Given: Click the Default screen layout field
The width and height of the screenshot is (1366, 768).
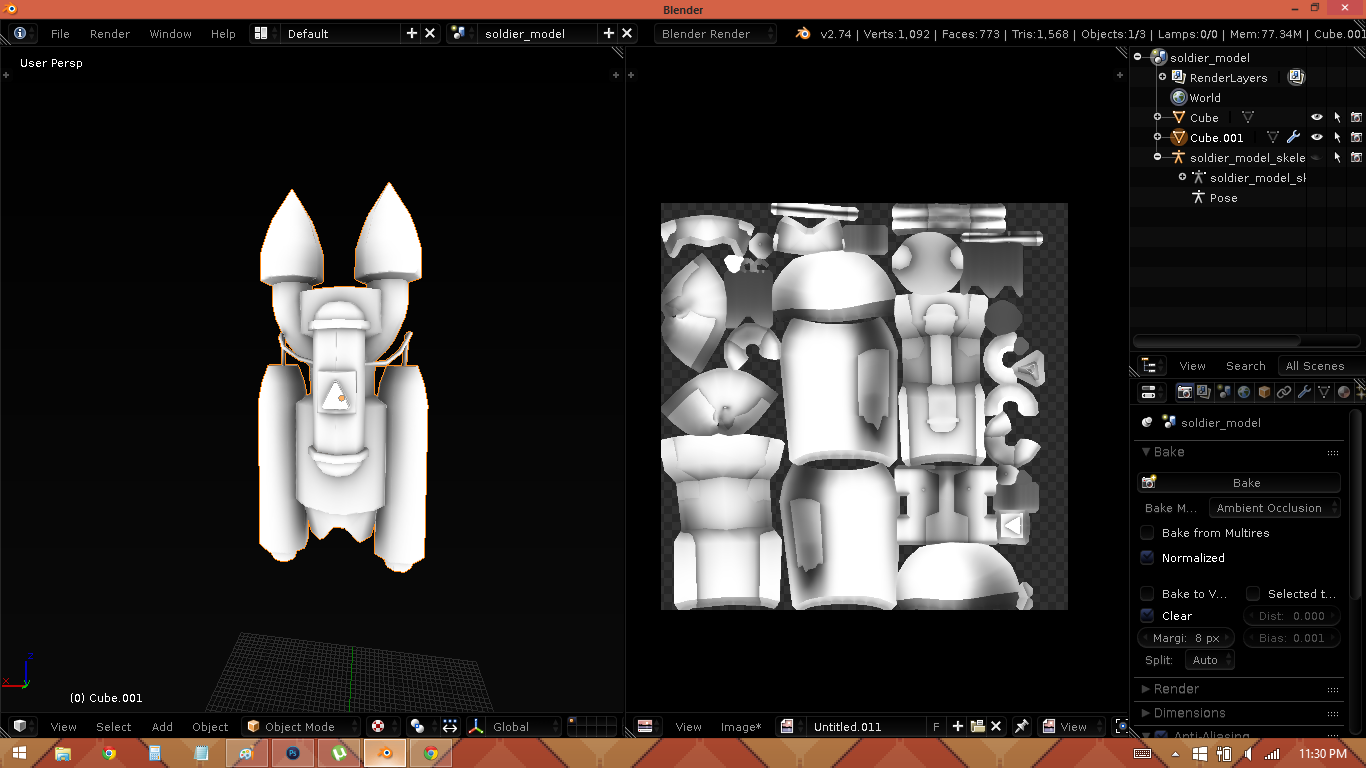Looking at the screenshot, I should [x=342, y=33].
